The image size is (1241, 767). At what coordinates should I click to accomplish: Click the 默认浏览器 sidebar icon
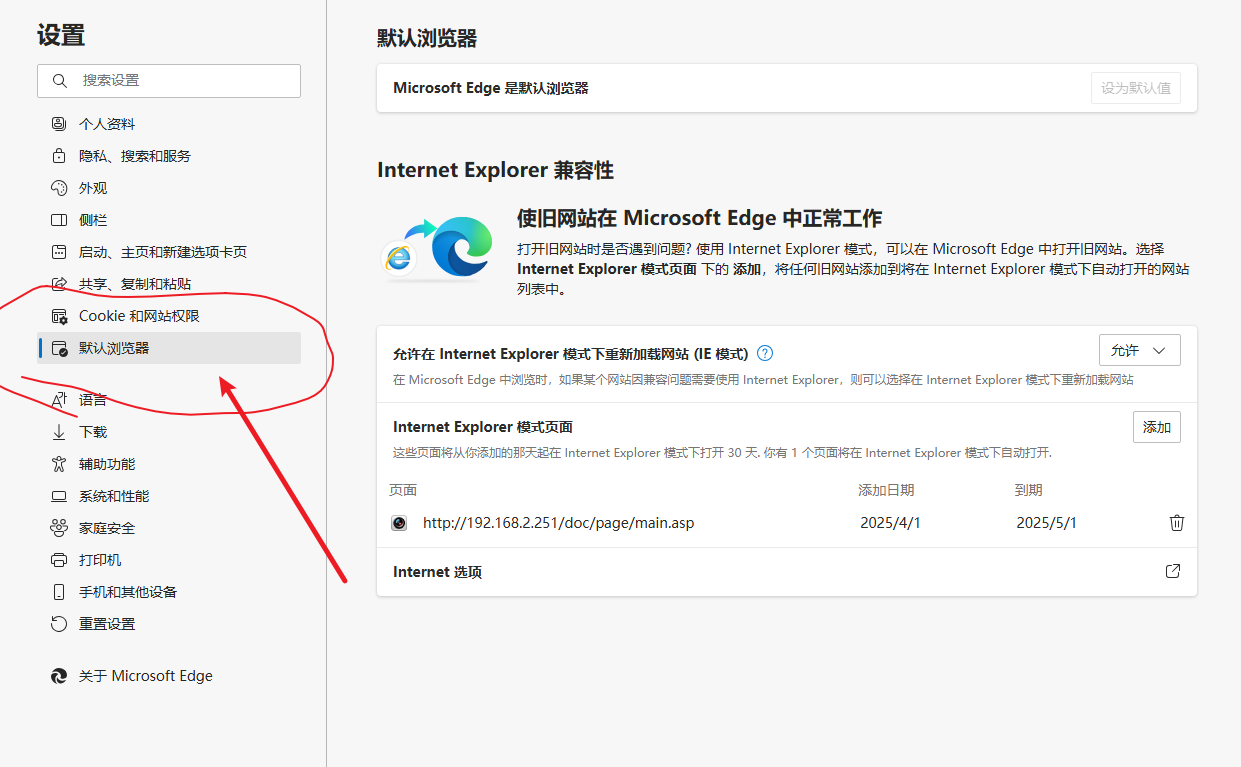tap(59, 348)
